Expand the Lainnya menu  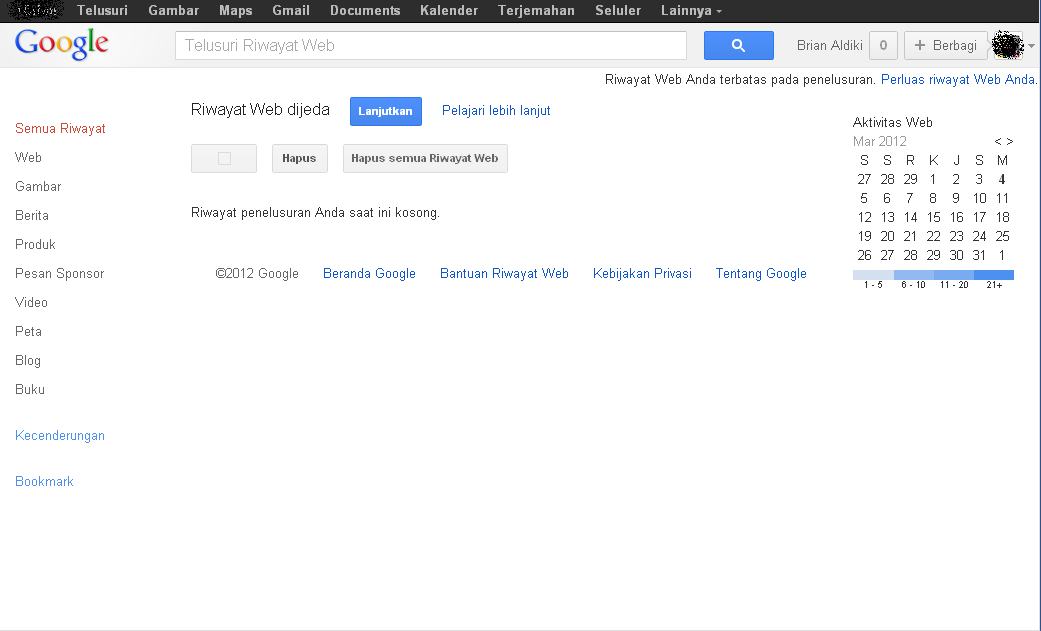(691, 11)
